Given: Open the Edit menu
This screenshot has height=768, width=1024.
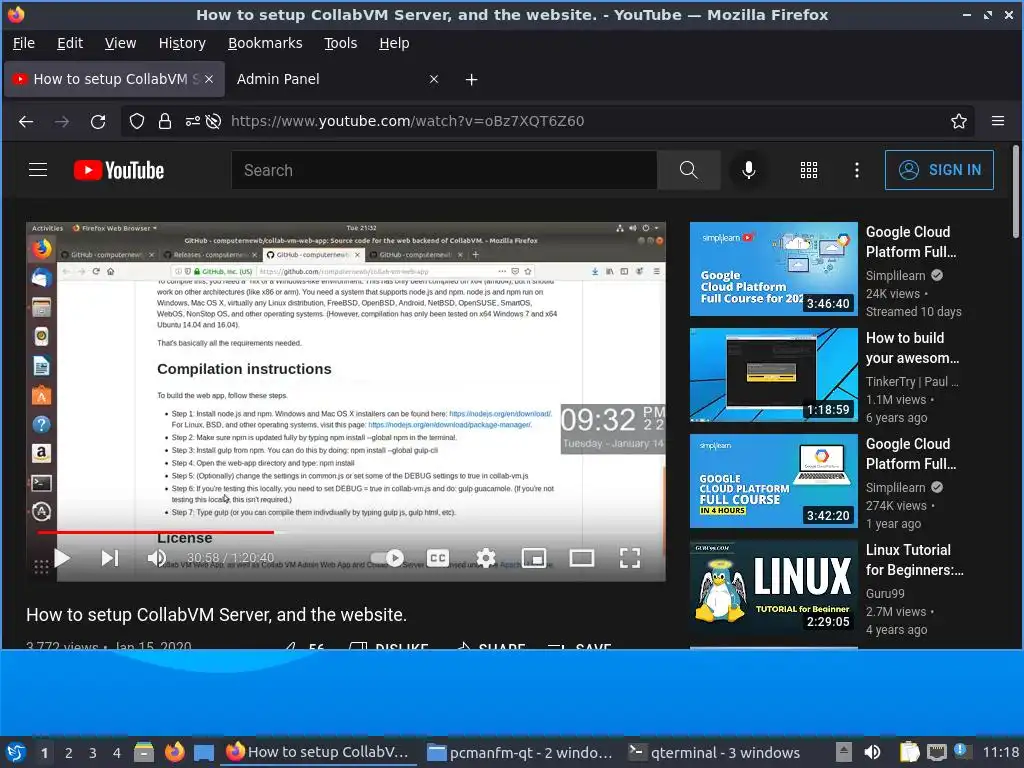Looking at the screenshot, I should (70, 43).
